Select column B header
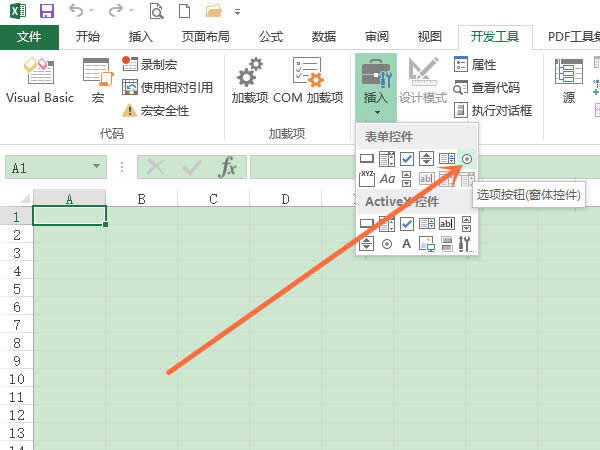This screenshot has height=450, width=600. [x=142, y=199]
